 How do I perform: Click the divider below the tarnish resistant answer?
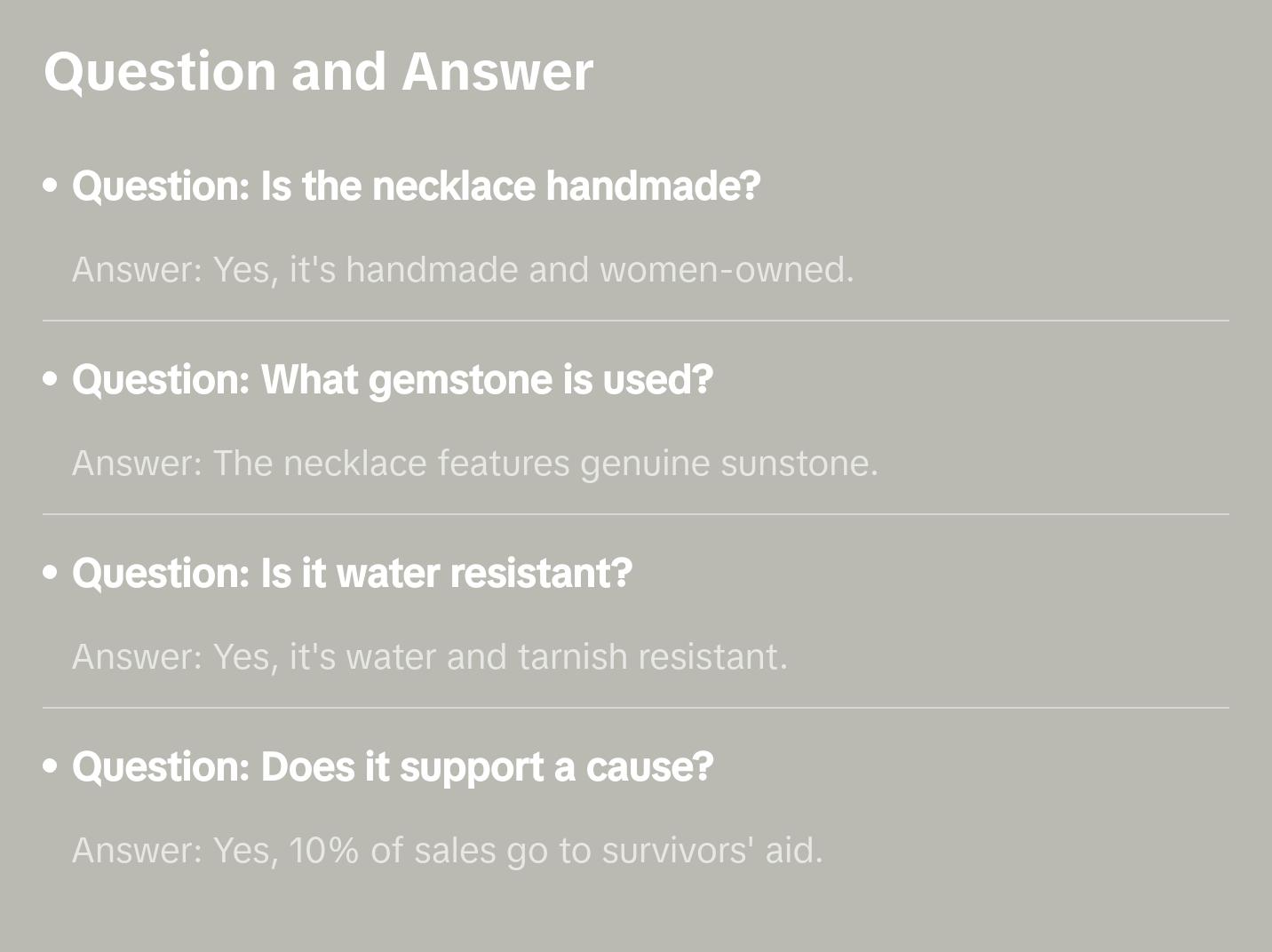[635, 708]
